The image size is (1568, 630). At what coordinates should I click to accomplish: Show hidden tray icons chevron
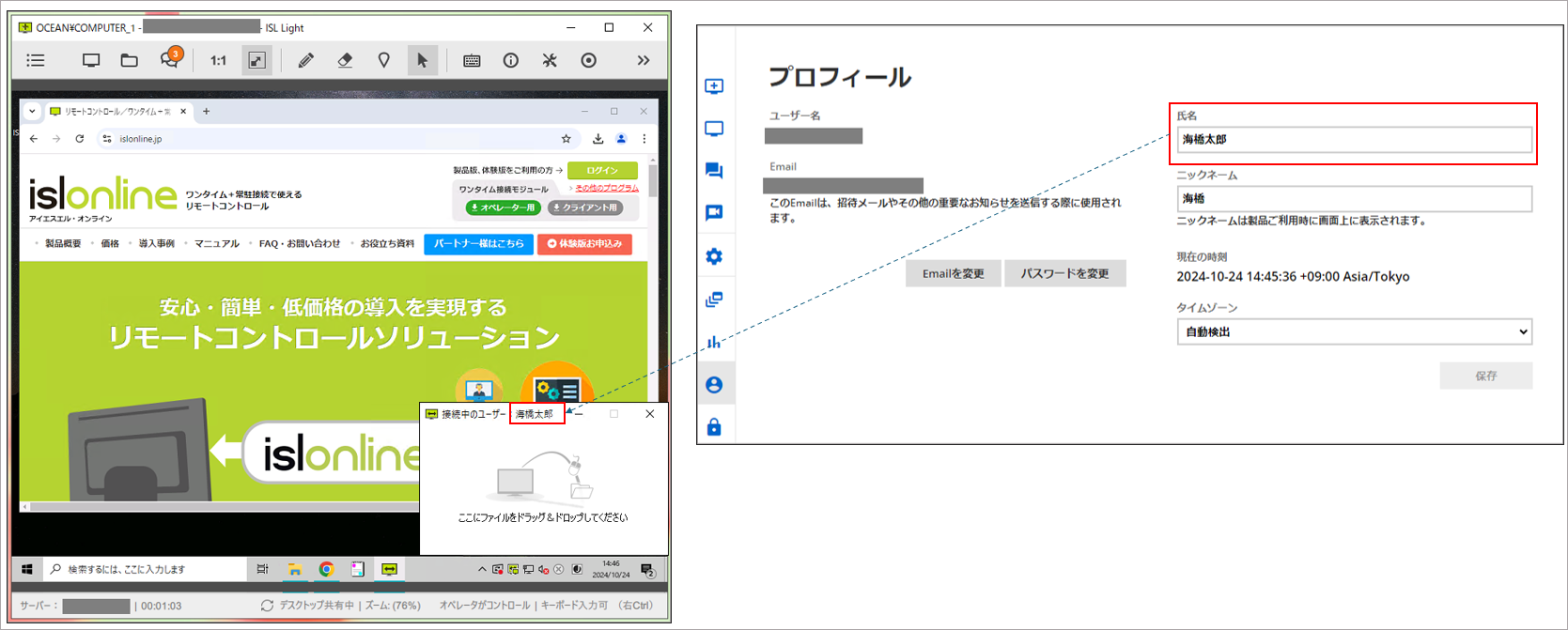482,569
